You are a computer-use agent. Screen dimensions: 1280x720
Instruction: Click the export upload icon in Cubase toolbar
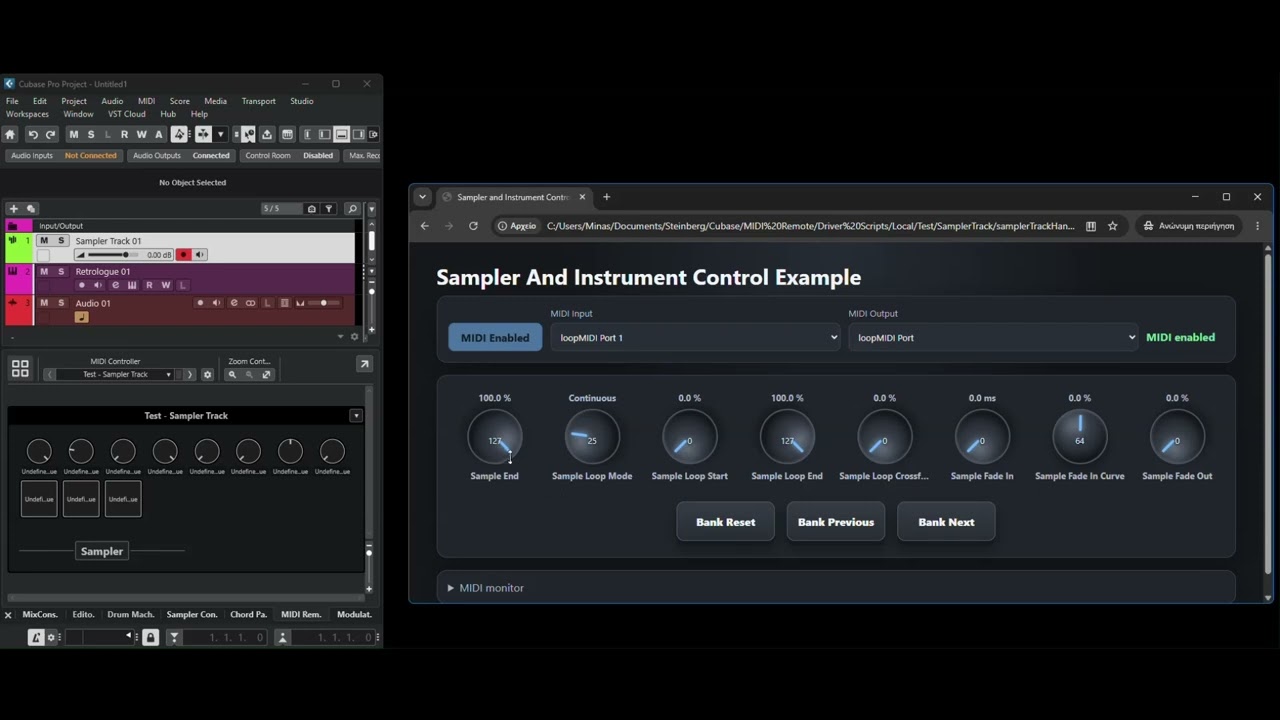coord(267,134)
